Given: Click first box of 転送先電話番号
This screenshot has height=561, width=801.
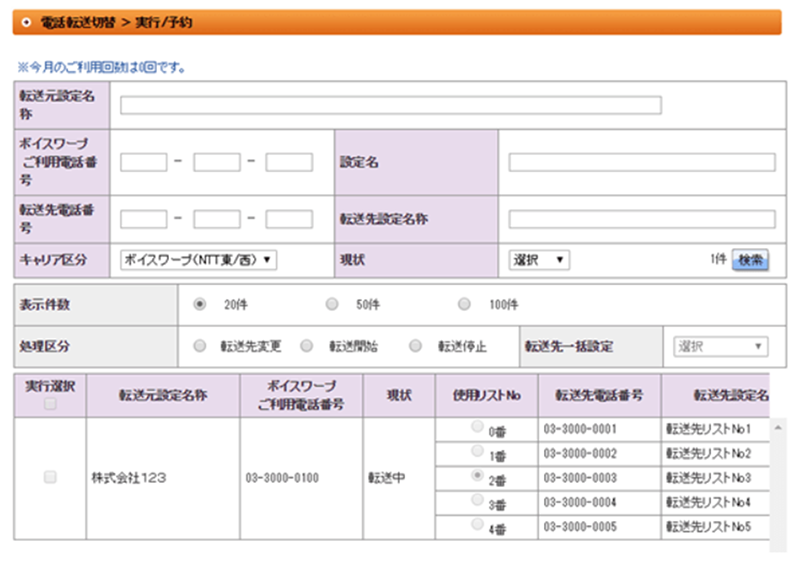Looking at the screenshot, I should (x=144, y=219).
